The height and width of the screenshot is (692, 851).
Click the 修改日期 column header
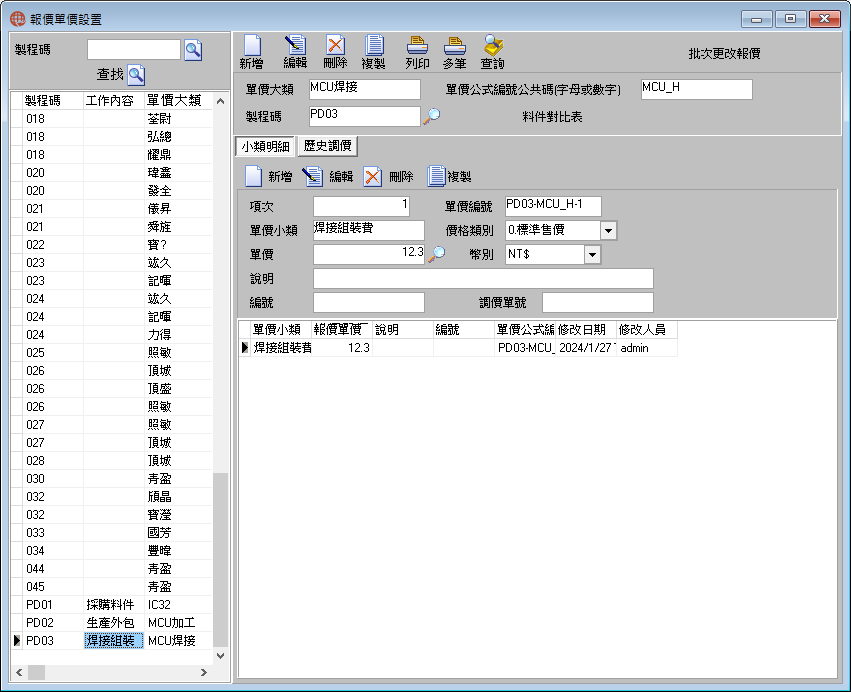tap(585, 329)
